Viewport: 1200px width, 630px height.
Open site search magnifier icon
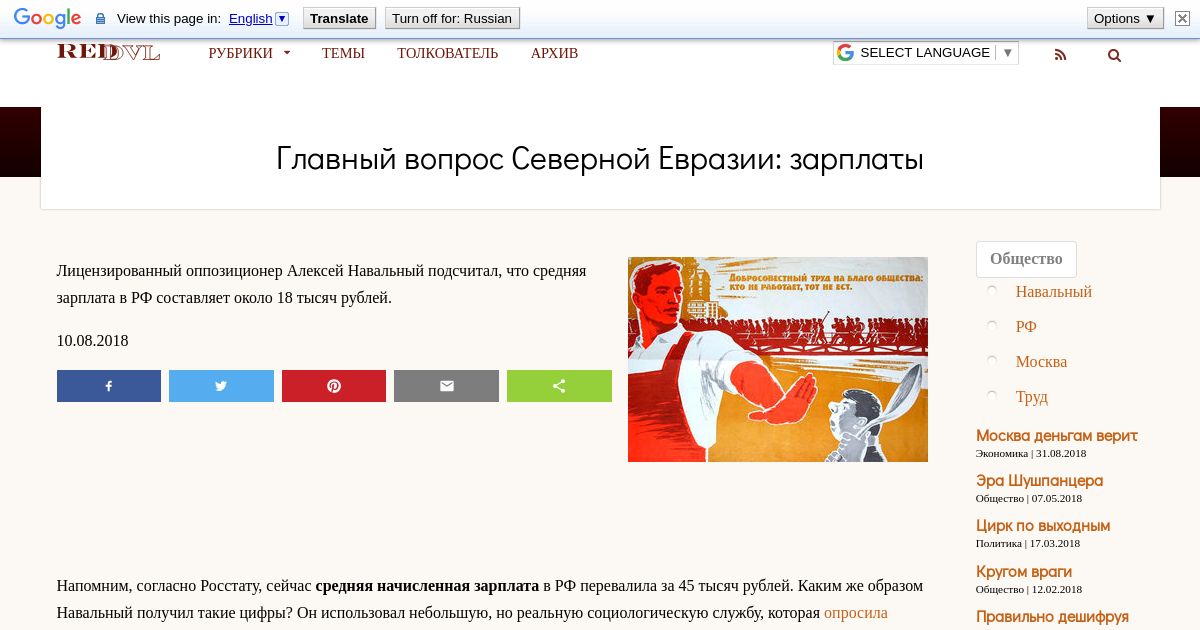tap(1114, 55)
